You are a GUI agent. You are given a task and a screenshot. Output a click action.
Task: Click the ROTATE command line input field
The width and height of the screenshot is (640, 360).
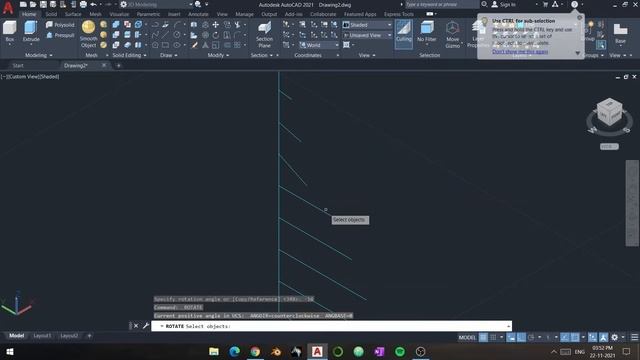point(331,326)
